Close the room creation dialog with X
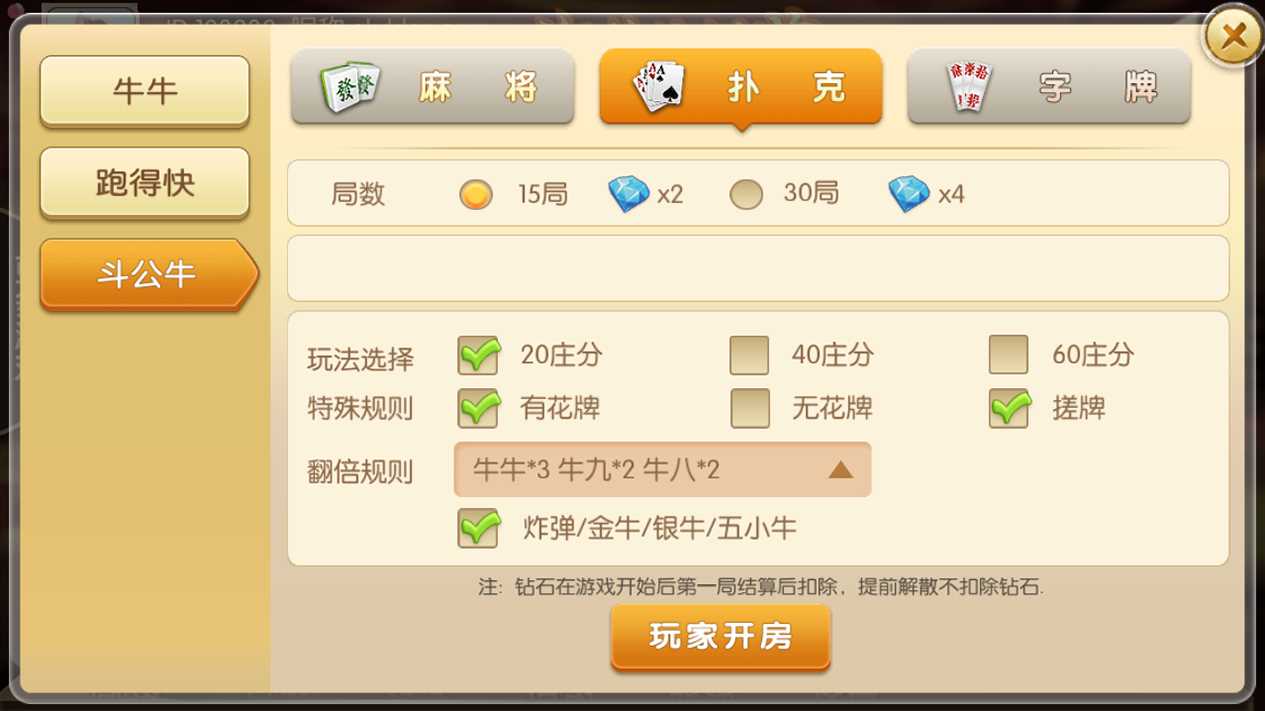The image size is (1265, 711). [1233, 38]
